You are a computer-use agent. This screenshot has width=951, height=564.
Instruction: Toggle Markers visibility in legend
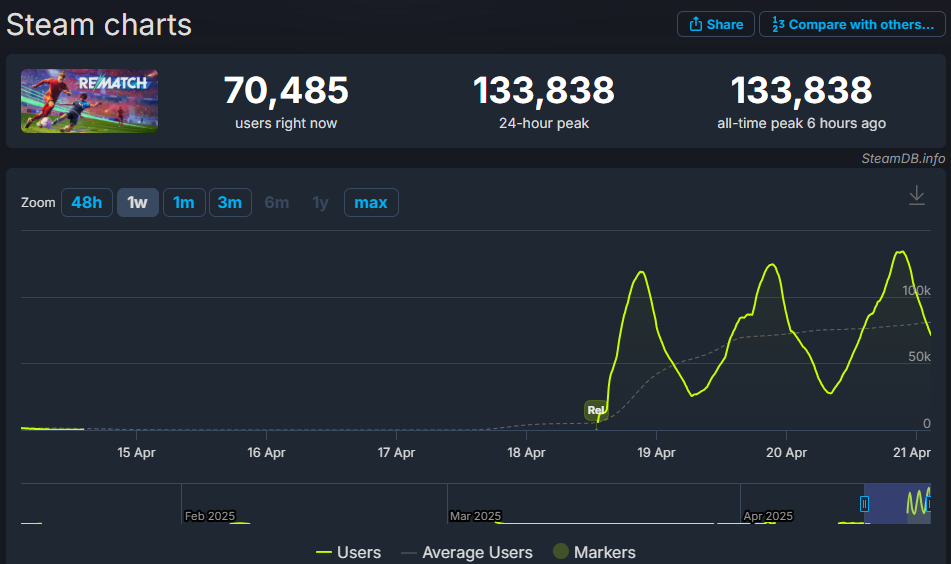(593, 552)
